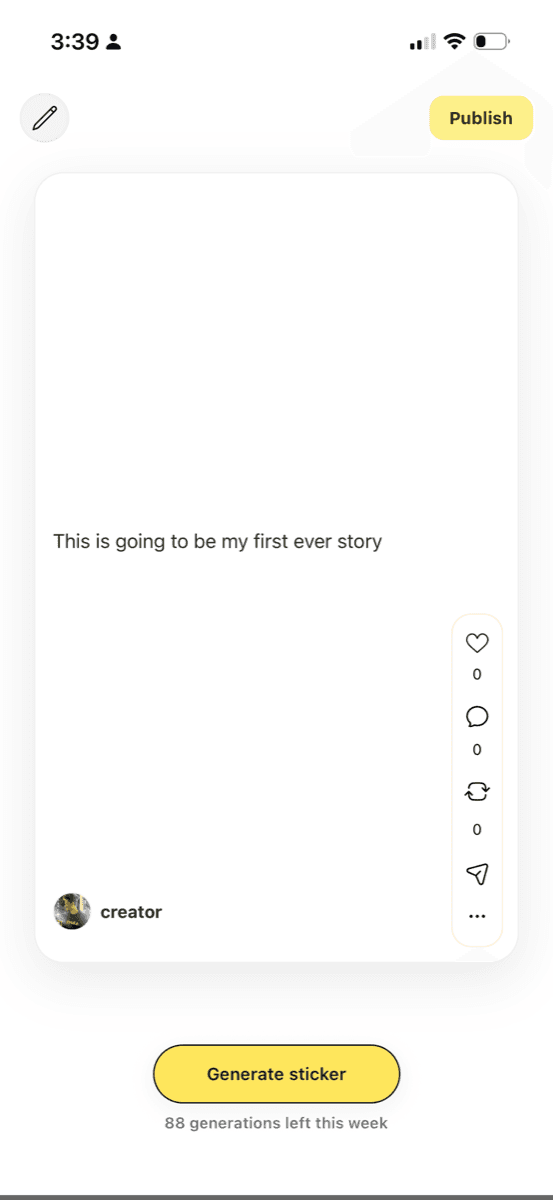Open comments via the speech bubble icon
The image size is (553, 1200).
click(x=477, y=717)
